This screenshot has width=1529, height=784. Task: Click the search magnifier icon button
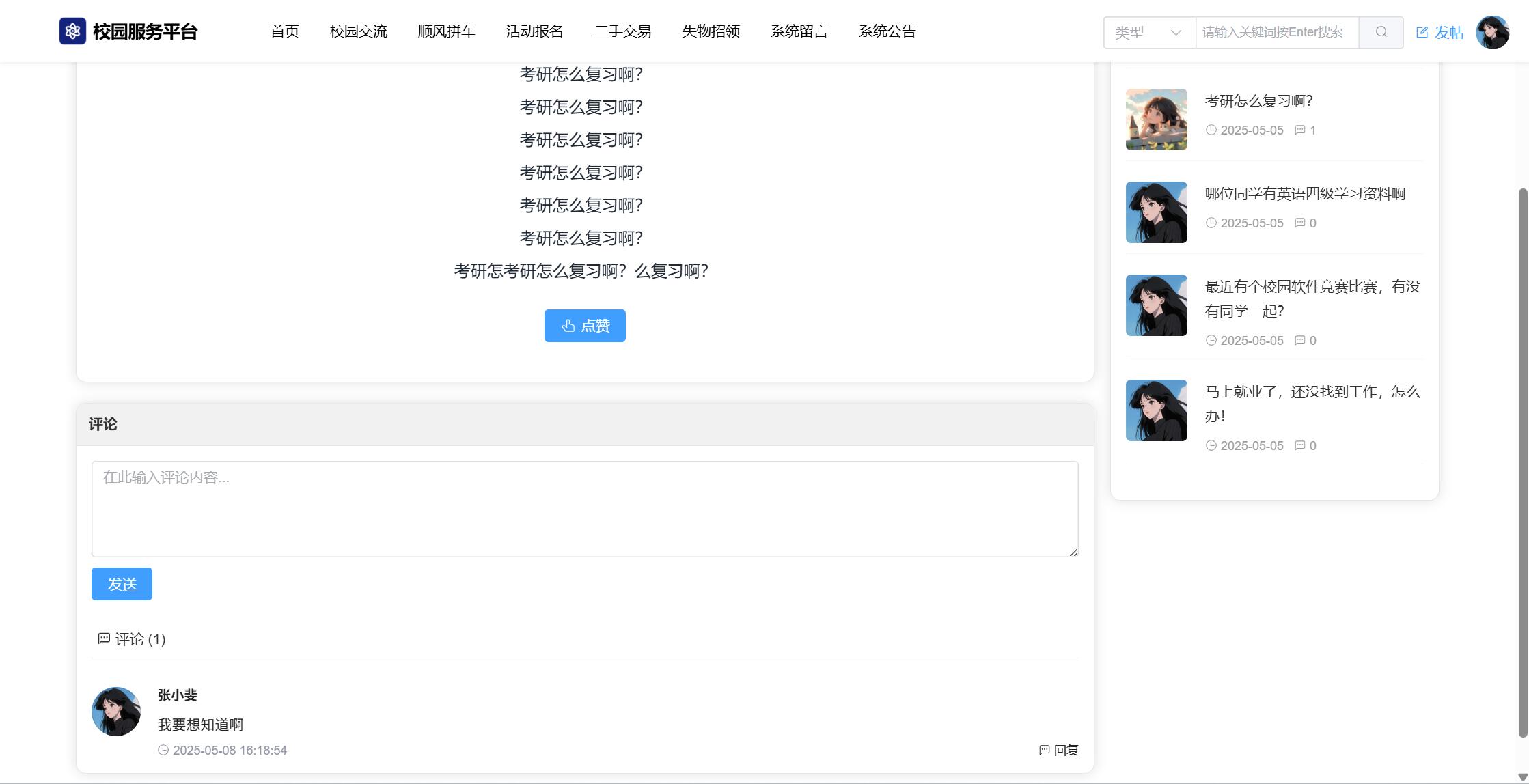point(1381,32)
